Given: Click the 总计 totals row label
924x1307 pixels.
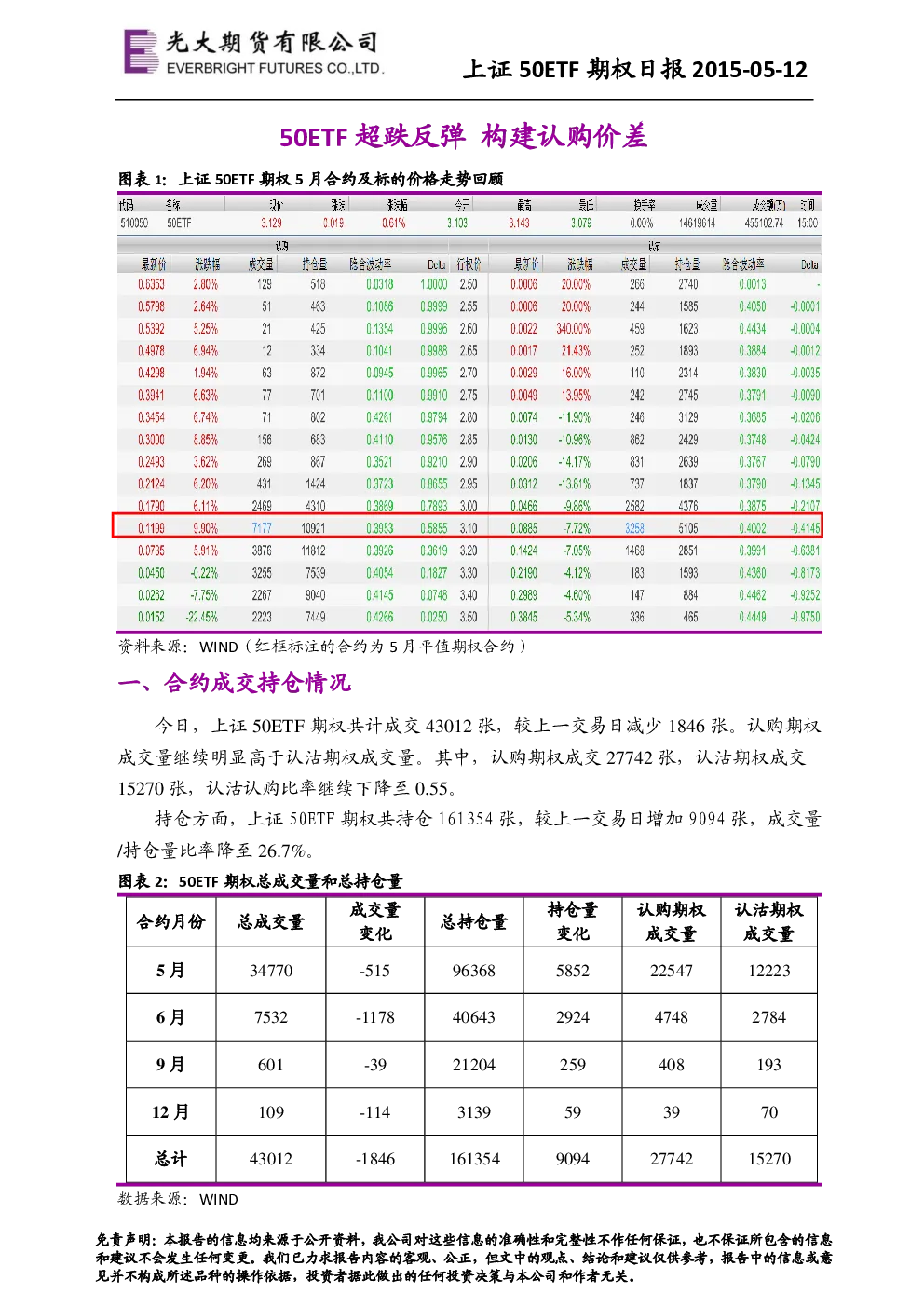Looking at the screenshot, I should click(x=170, y=1159).
